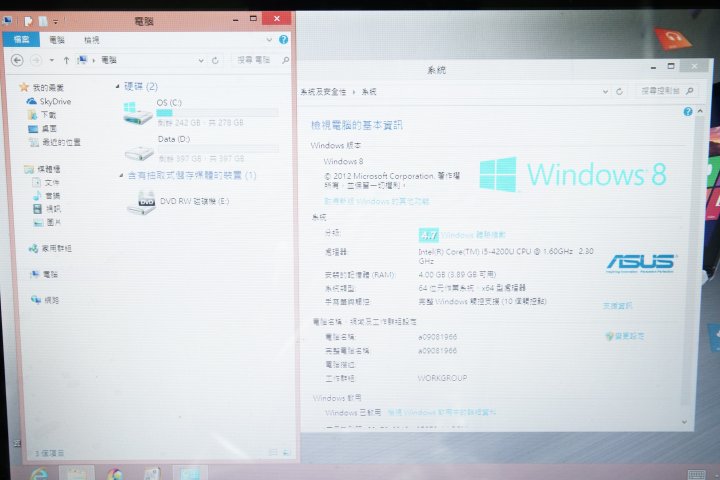Open the View ribbon tab
Screen dimensions: 720x480
[91, 40]
